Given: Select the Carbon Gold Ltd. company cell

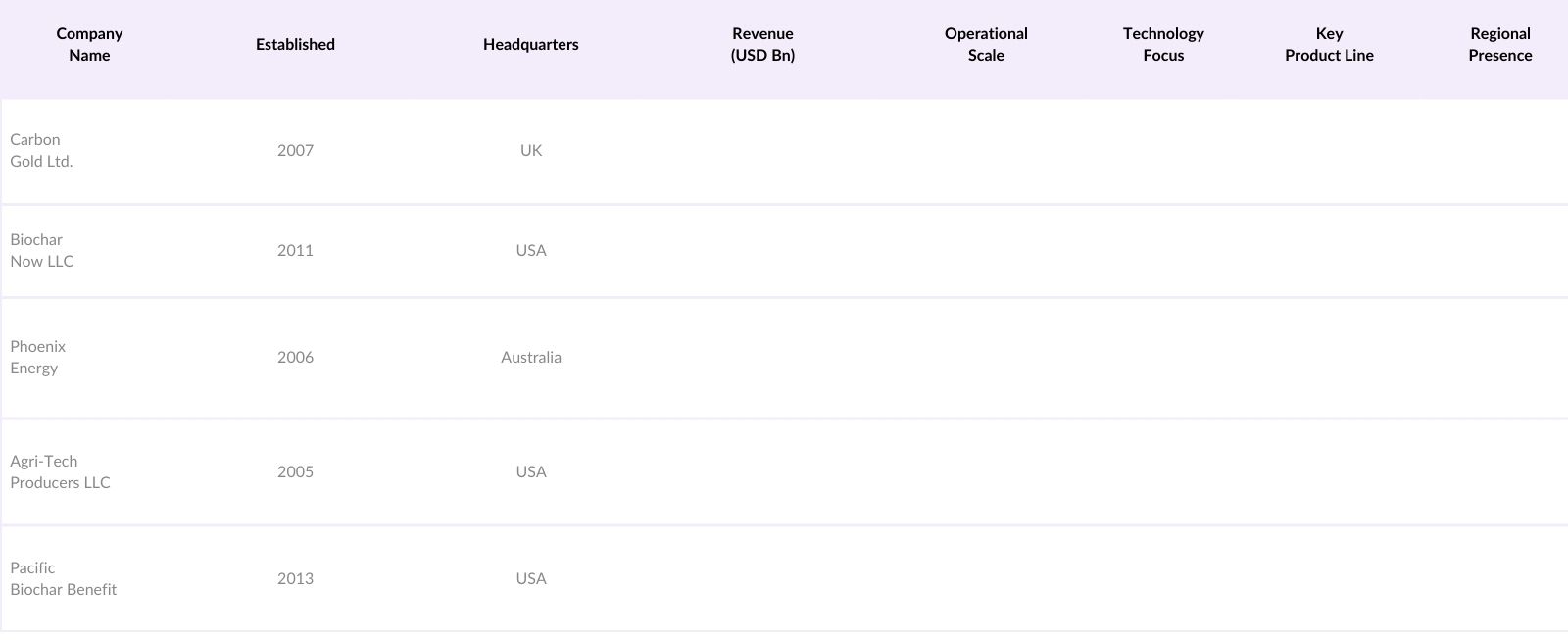Looking at the screenshot, I should click(x=41, y=151).
